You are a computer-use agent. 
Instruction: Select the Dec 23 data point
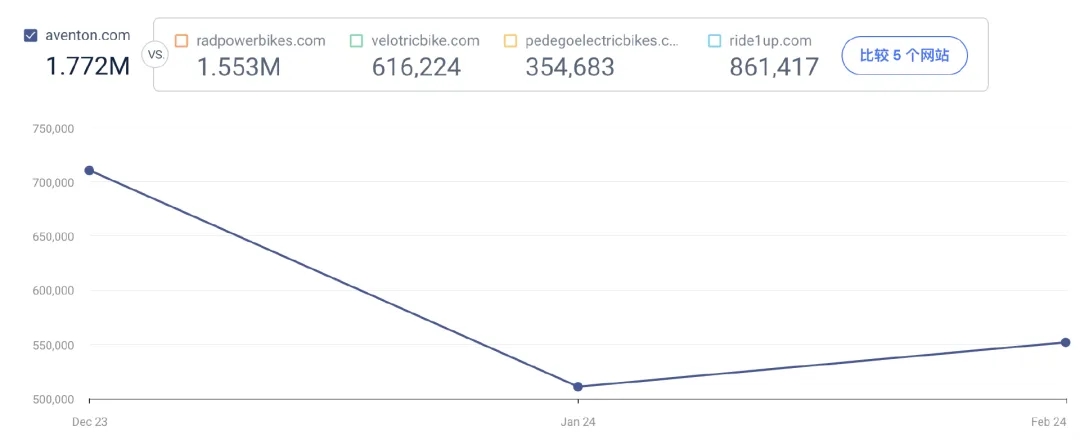point(89,170)
